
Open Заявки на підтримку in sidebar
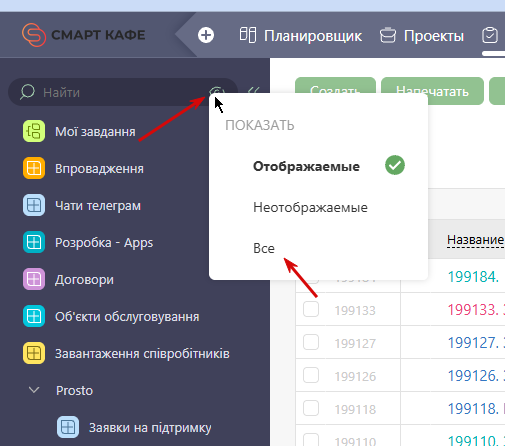(x=150, y=428)
